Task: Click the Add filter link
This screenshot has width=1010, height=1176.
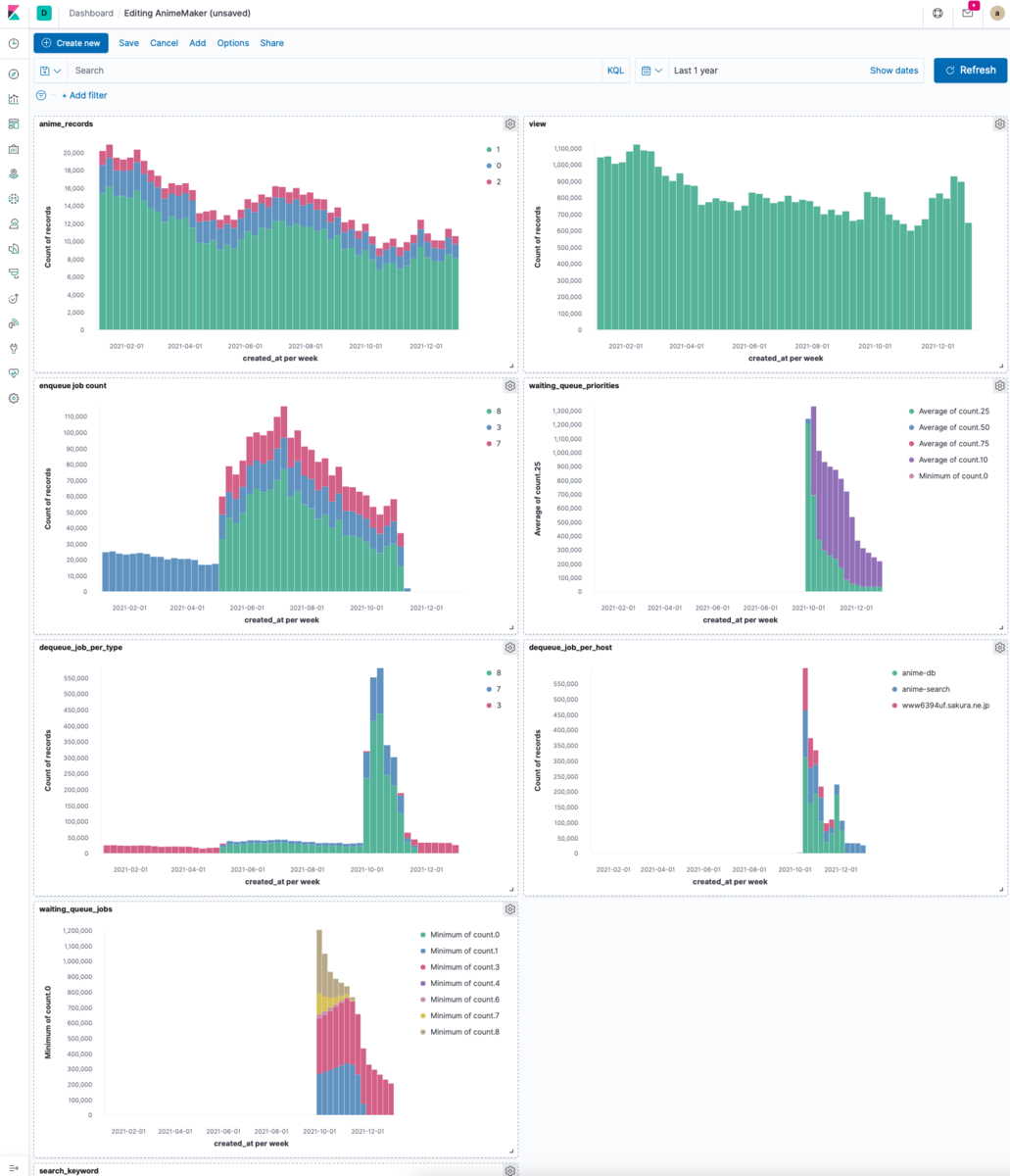Action: point(84,95)
